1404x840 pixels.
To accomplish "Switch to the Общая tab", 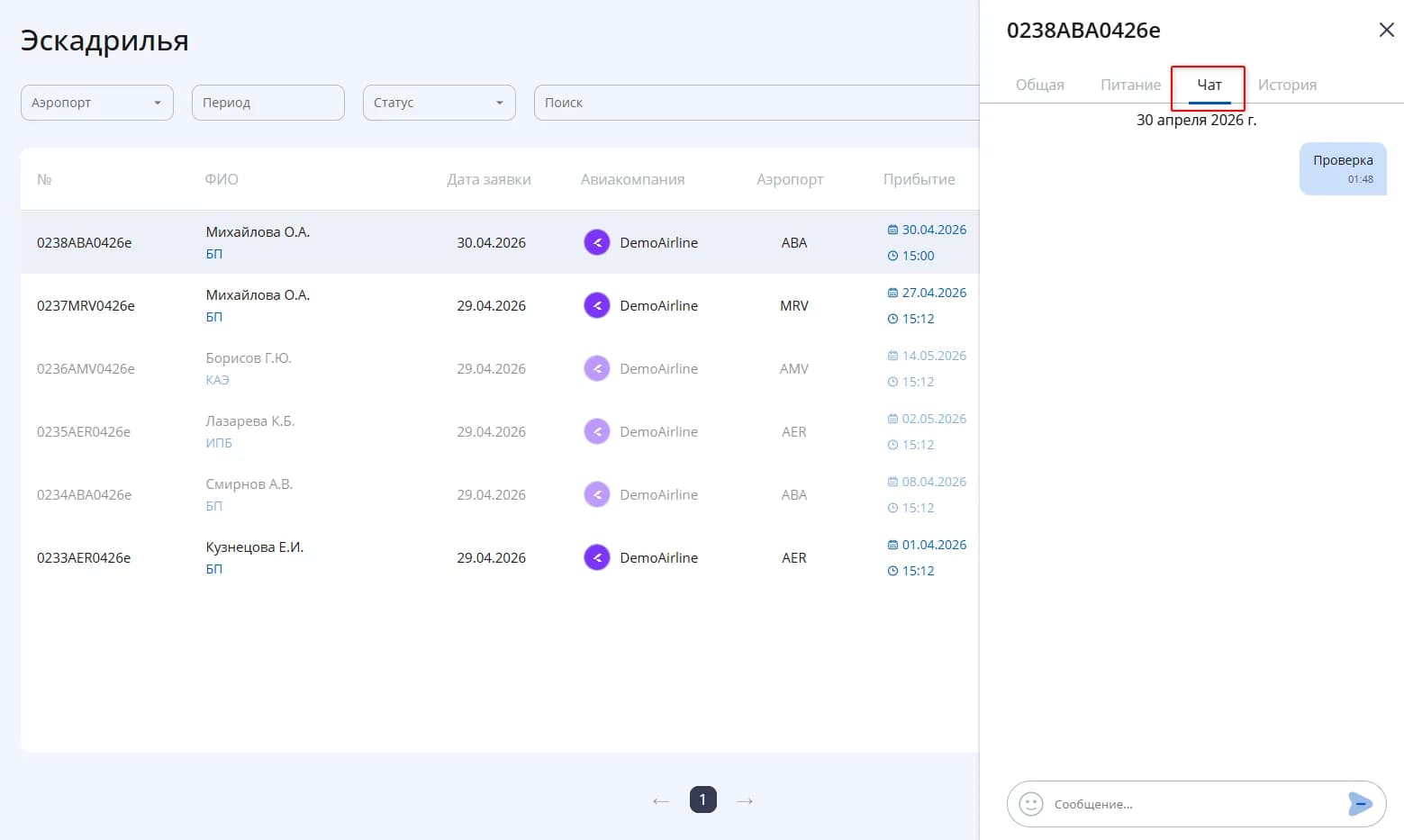I will [x=1040, y=85].
